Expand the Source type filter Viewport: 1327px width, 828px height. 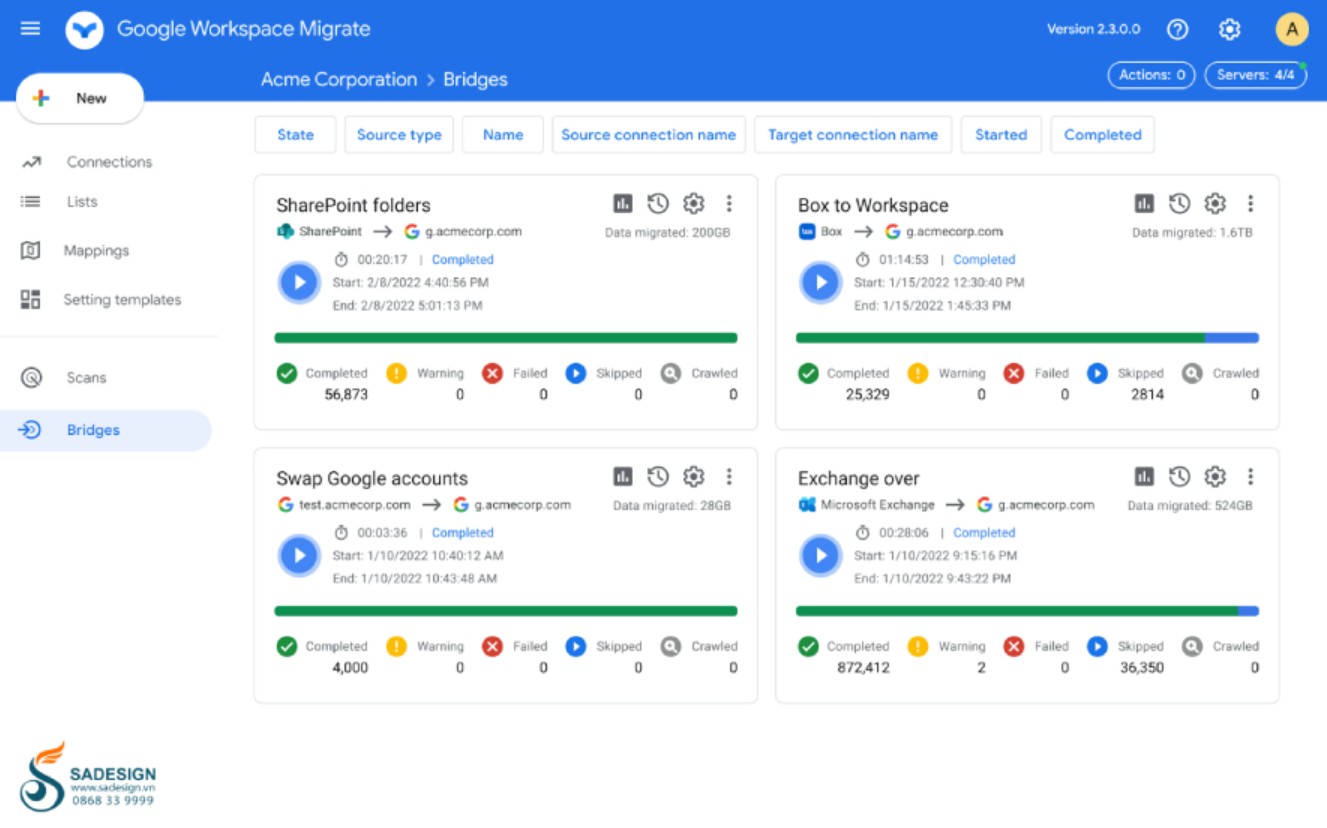(399, 135)
